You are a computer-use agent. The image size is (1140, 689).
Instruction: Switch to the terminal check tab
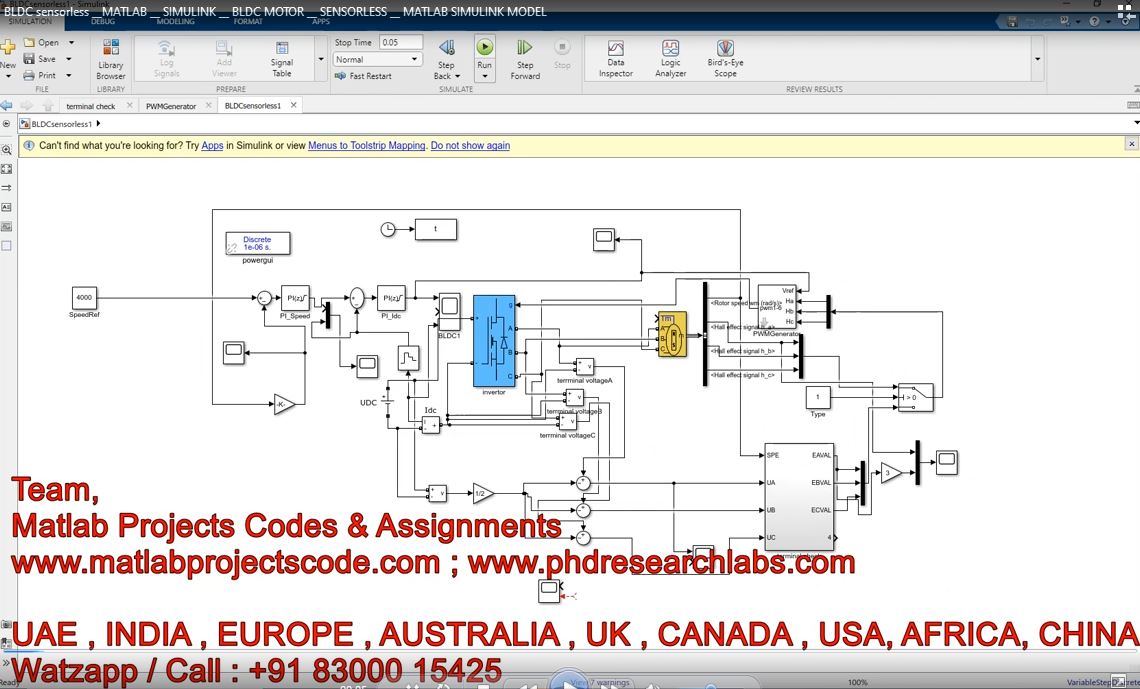pyautogui.click(x=90, y=106)
